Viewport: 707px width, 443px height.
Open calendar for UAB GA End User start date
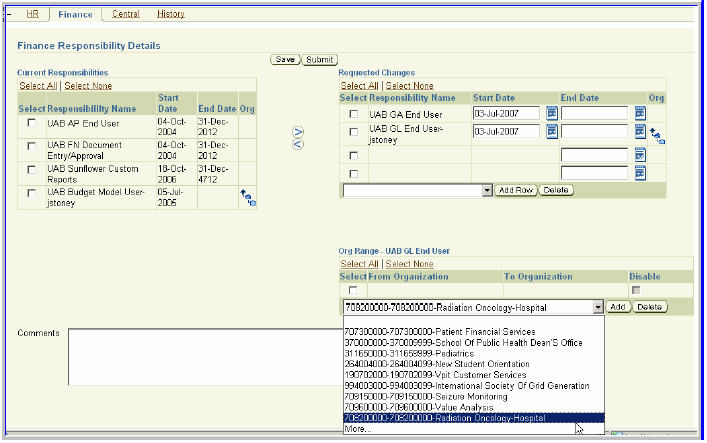click(x=551, y=114)
